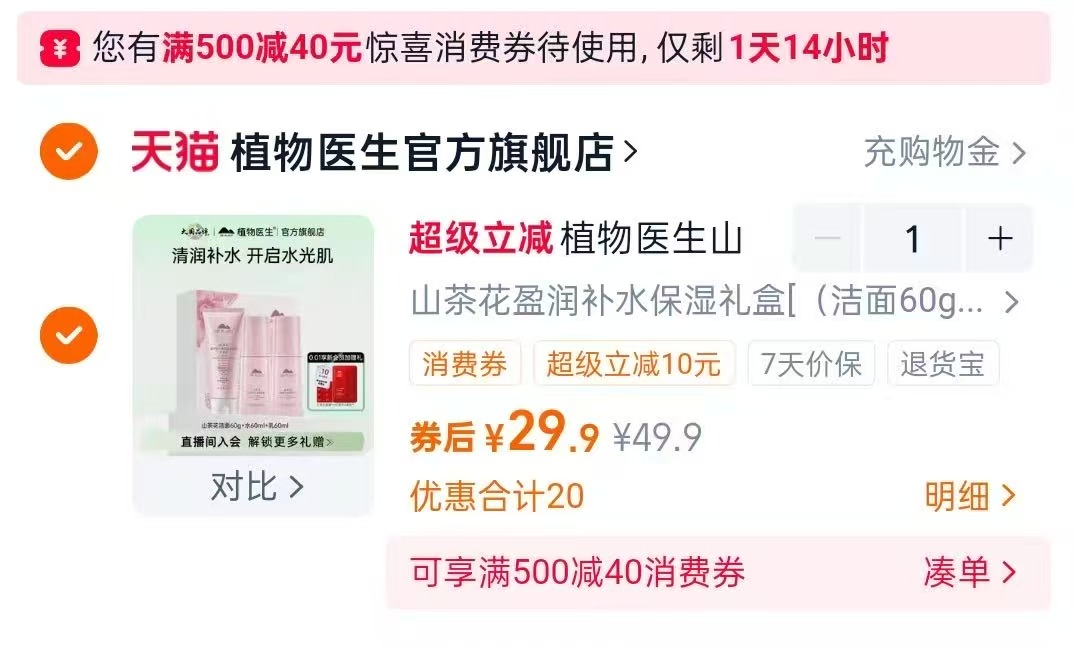
Task: Click the 退货宝 return guarantee tag
Action: 942,364
